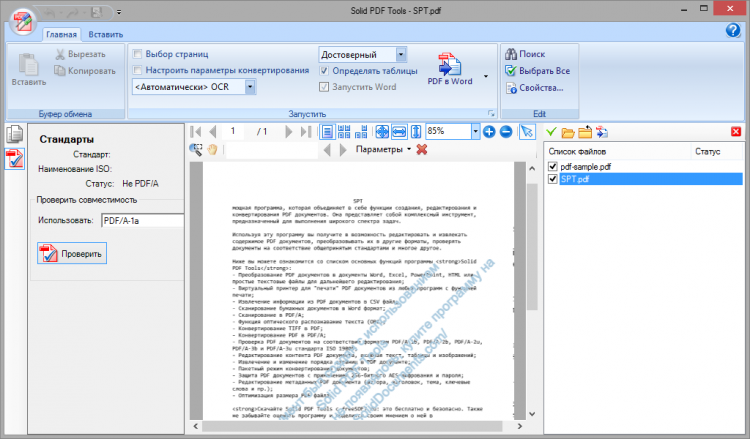Go to next page arrow
The height and width of the screenshot is (439, 750).
288,132
